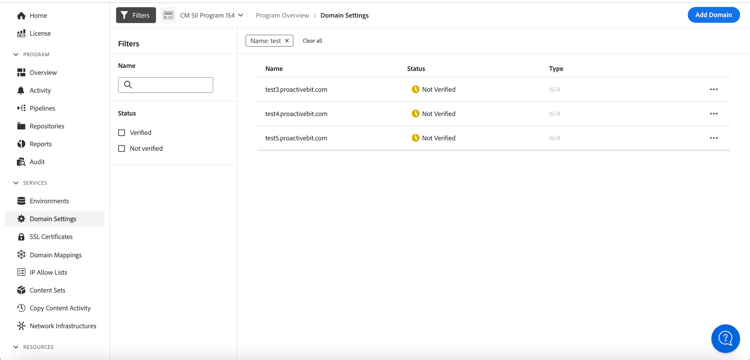Click the SSL Certificates lock icon
Screen dimensions: 750x360
(x=21, y=237)
